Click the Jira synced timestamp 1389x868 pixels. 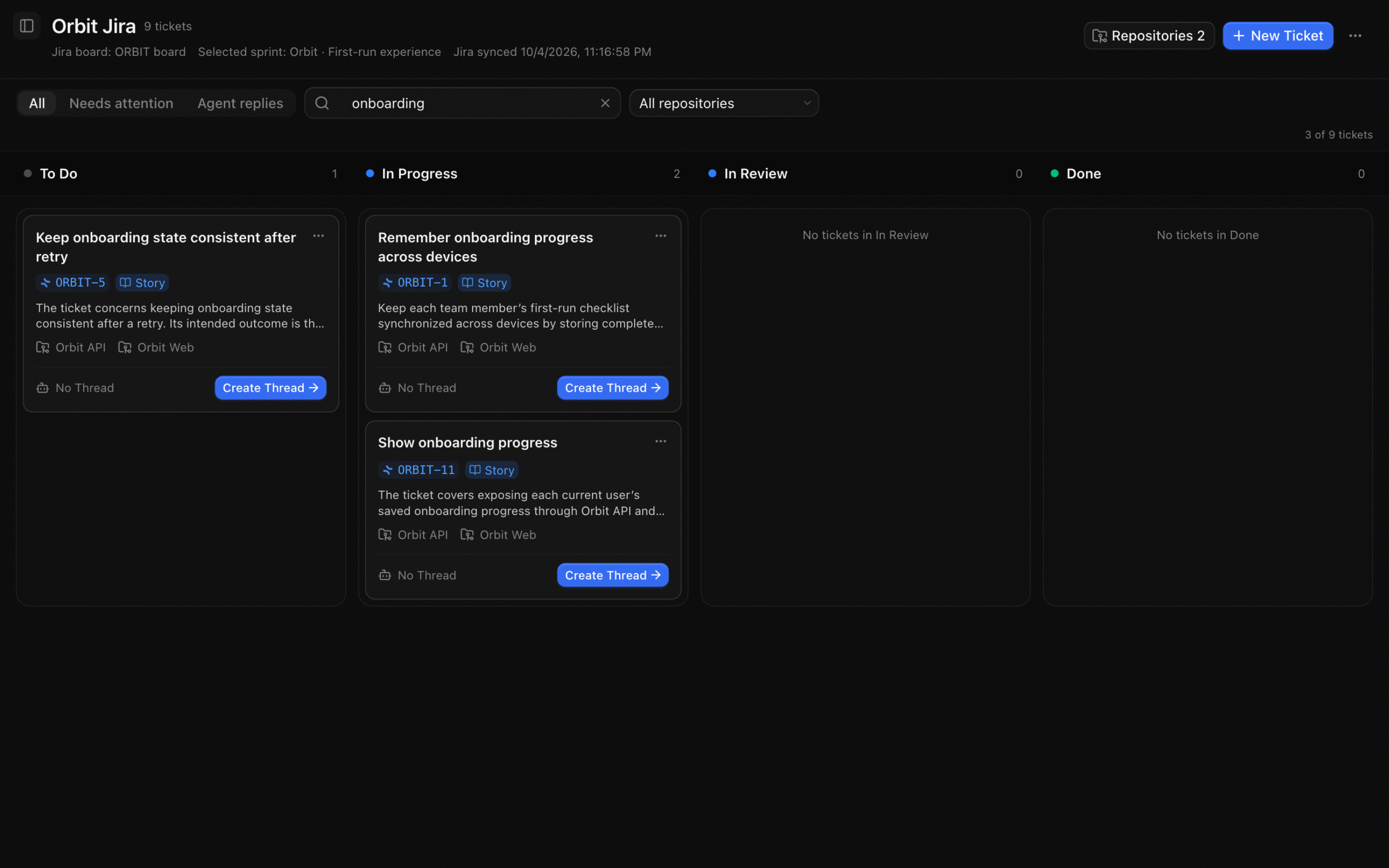552,51
